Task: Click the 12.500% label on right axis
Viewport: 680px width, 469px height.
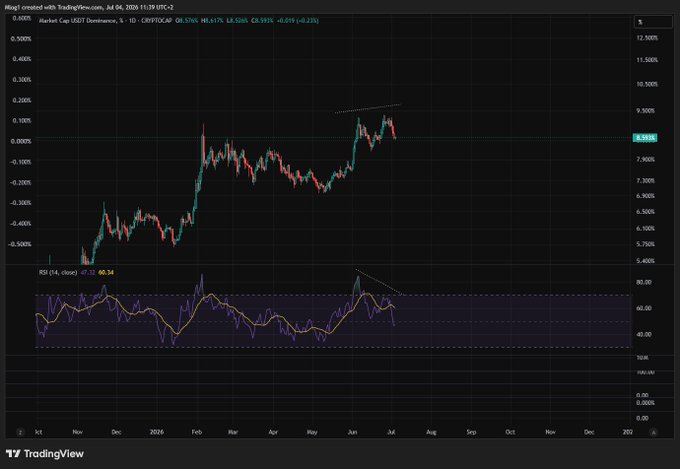Action: [647, 38]
